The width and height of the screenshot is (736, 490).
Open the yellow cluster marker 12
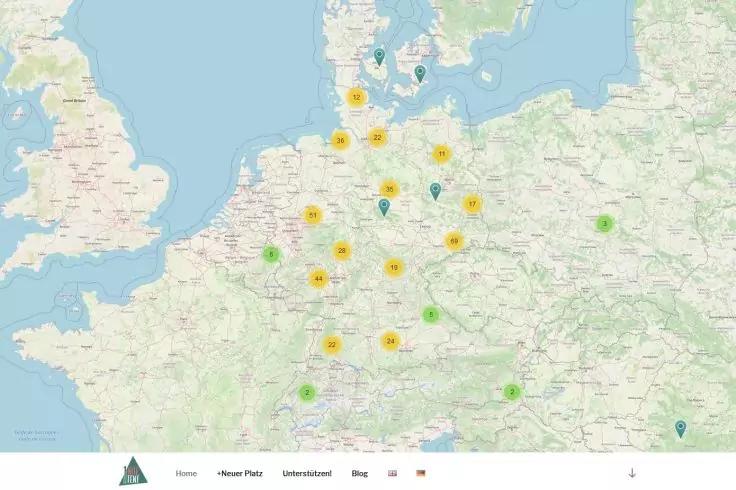coord(356,98)
